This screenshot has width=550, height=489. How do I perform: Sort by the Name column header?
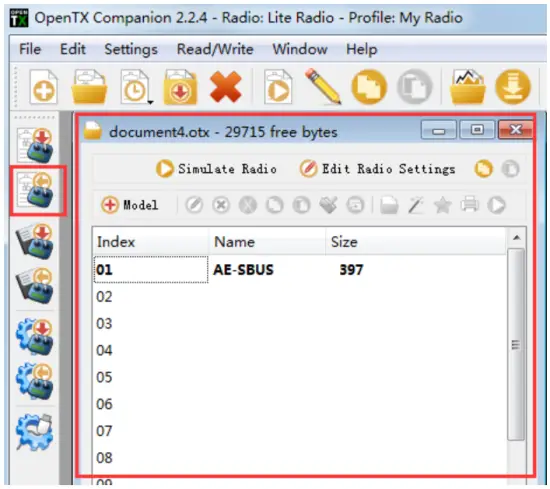click(267, 242)
